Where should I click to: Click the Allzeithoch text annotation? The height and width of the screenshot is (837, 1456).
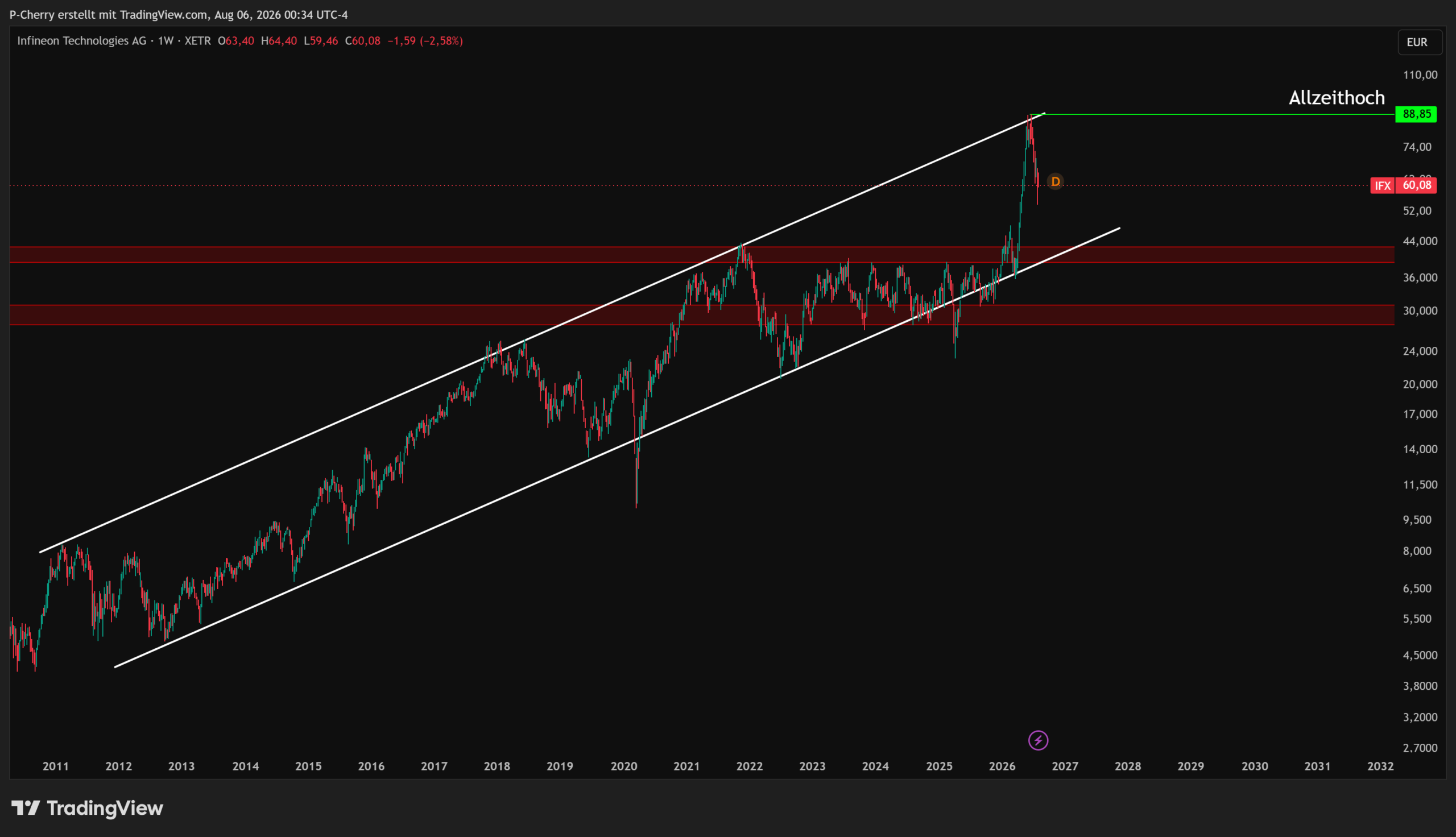[1337, 98]
